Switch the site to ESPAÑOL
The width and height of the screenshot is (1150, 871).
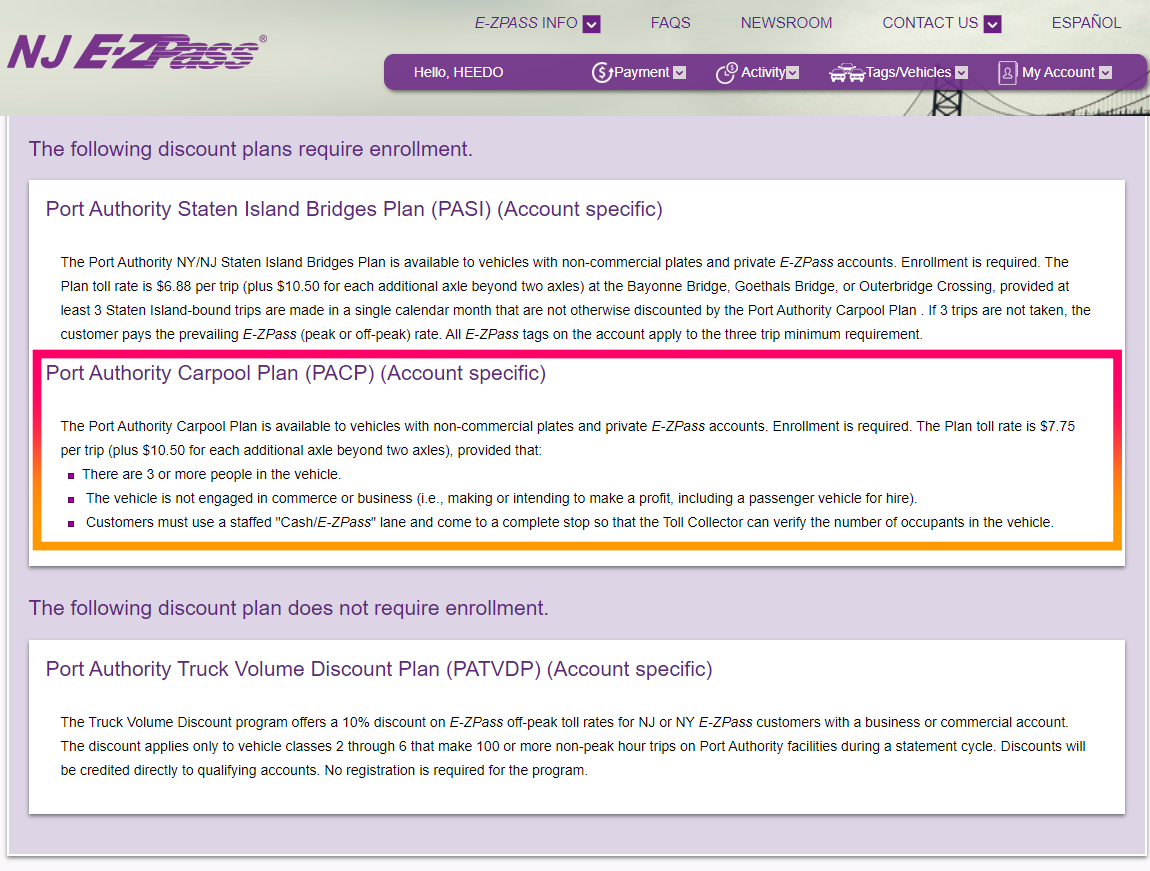(x=1086, y=23)
